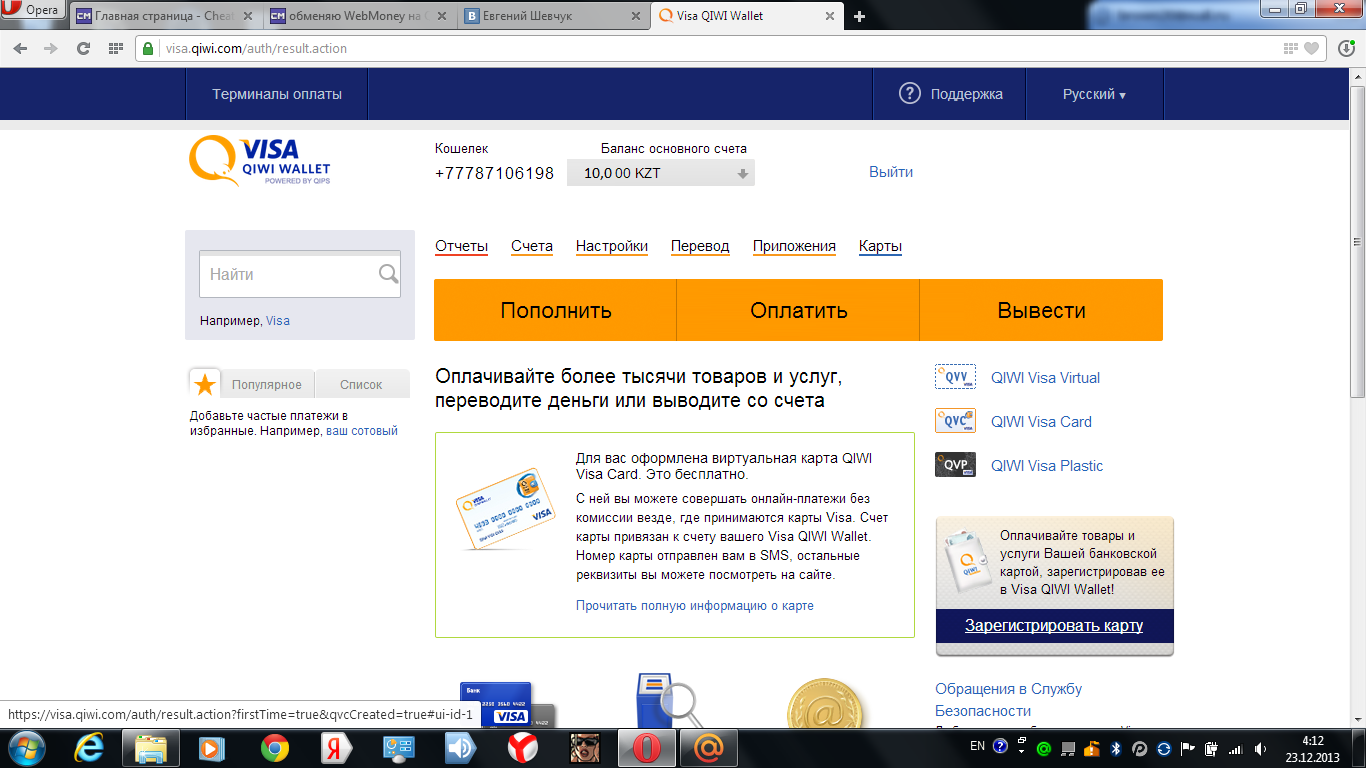Viewport: 1366px width, 768px height.
Task: Click the green padlock security icon
Action: pos(148,48)
